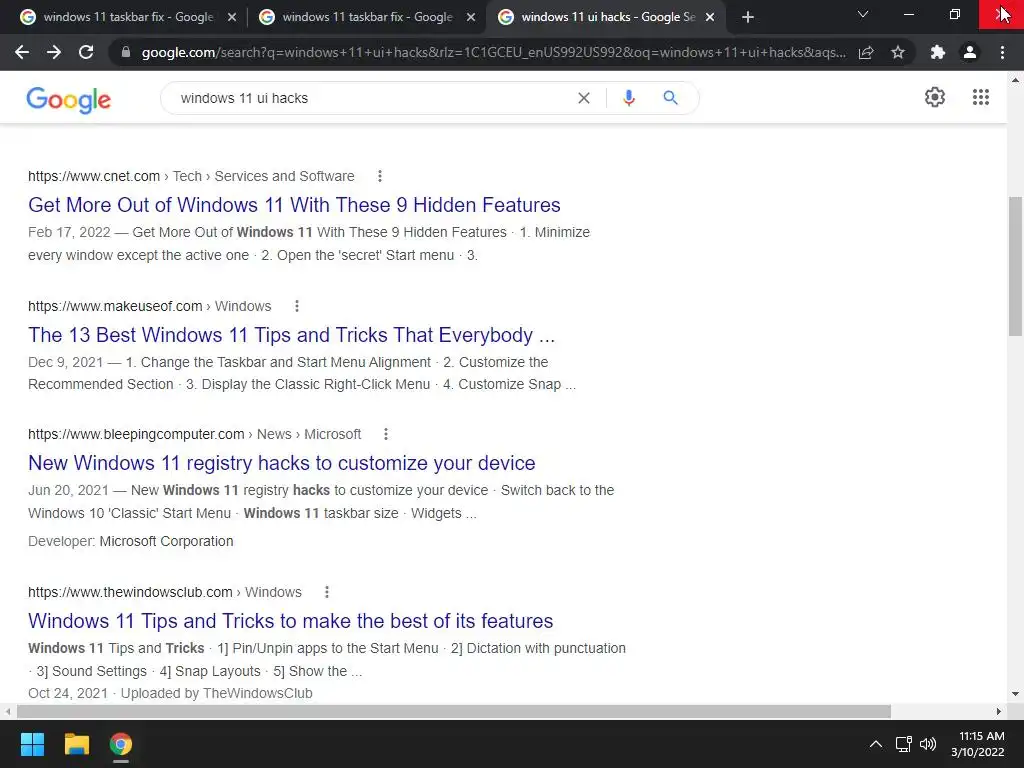Submit search with the magnifier icon
This screenshot has width=1024, height=768.
[x=670, y=98]
